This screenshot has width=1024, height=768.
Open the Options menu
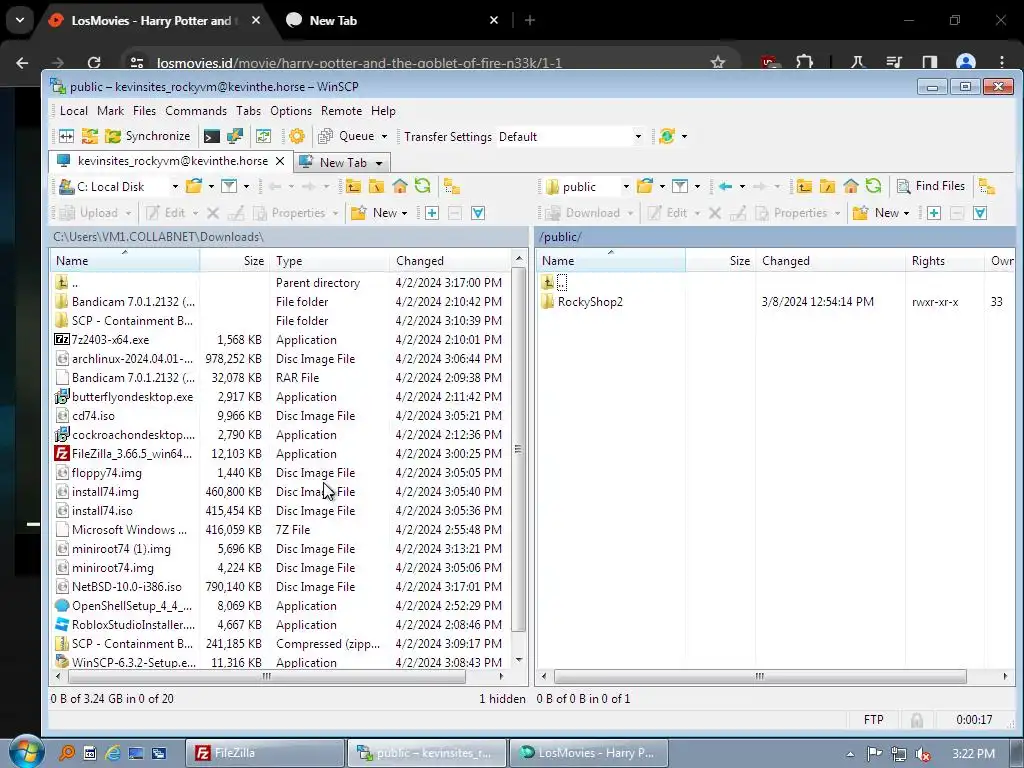pyautogui.click(x=291, y=111)
